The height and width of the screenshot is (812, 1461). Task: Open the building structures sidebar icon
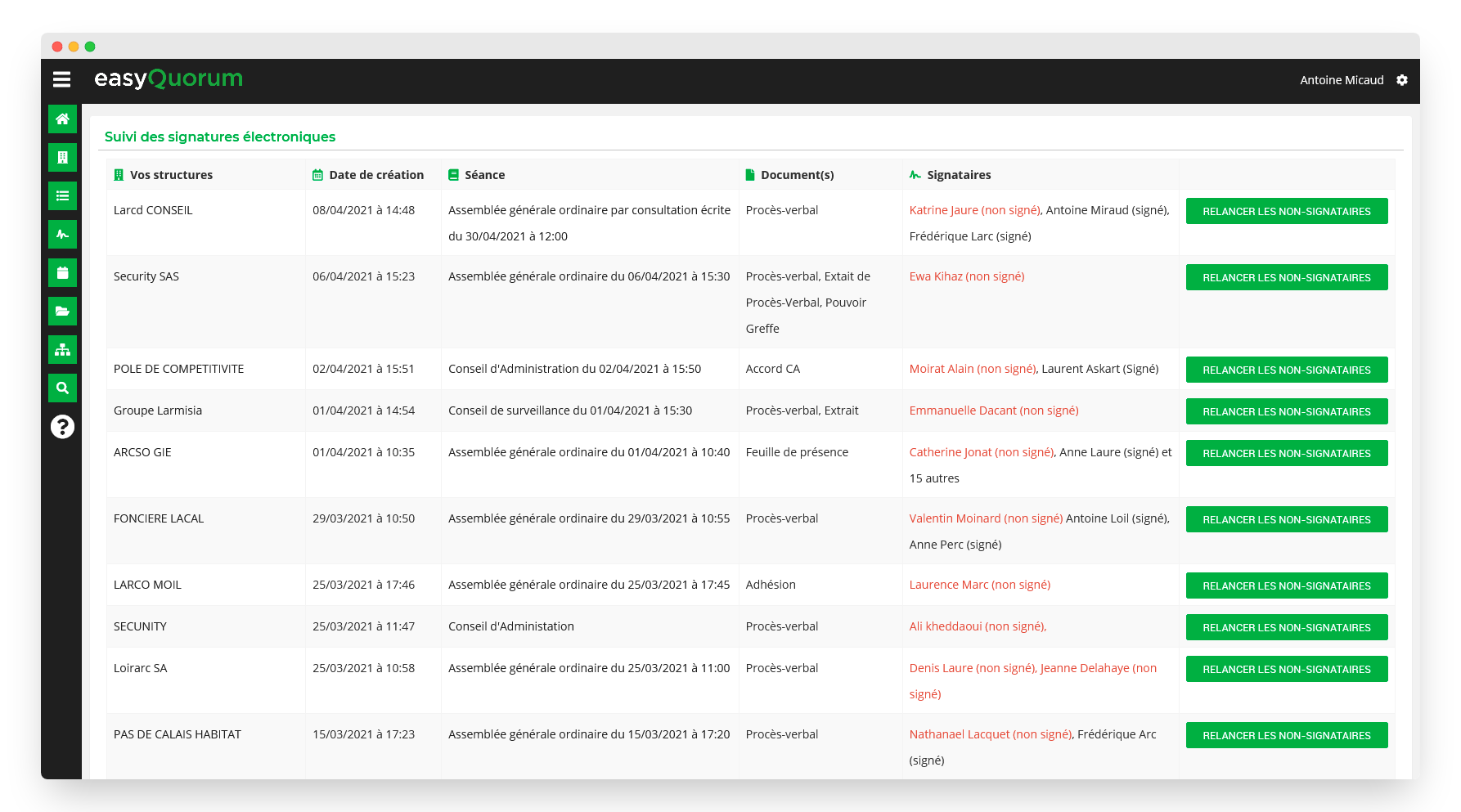click(x=62, y=158)
